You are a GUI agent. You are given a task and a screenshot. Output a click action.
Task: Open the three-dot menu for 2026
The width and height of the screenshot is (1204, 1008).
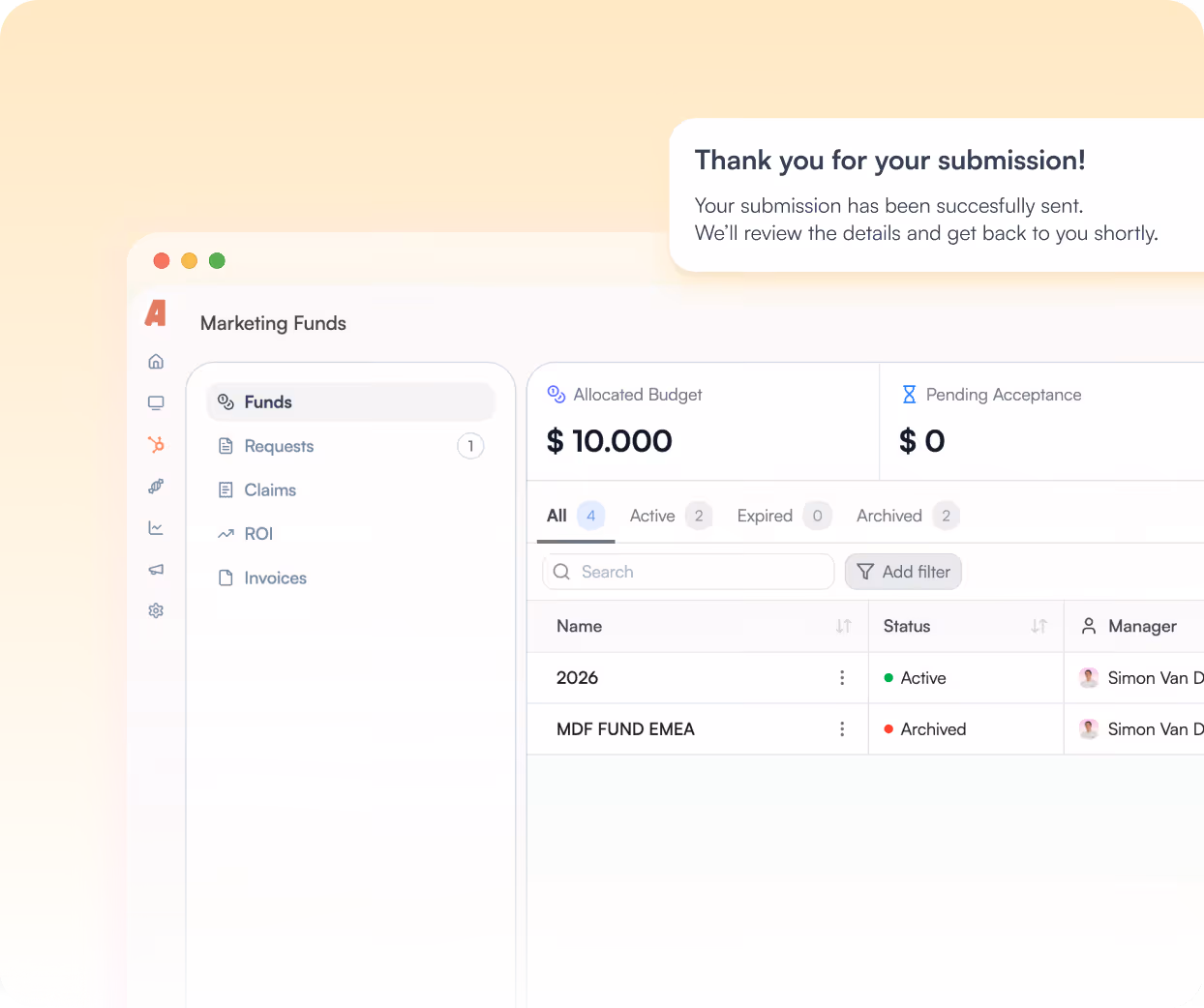(x=842, y=678)
